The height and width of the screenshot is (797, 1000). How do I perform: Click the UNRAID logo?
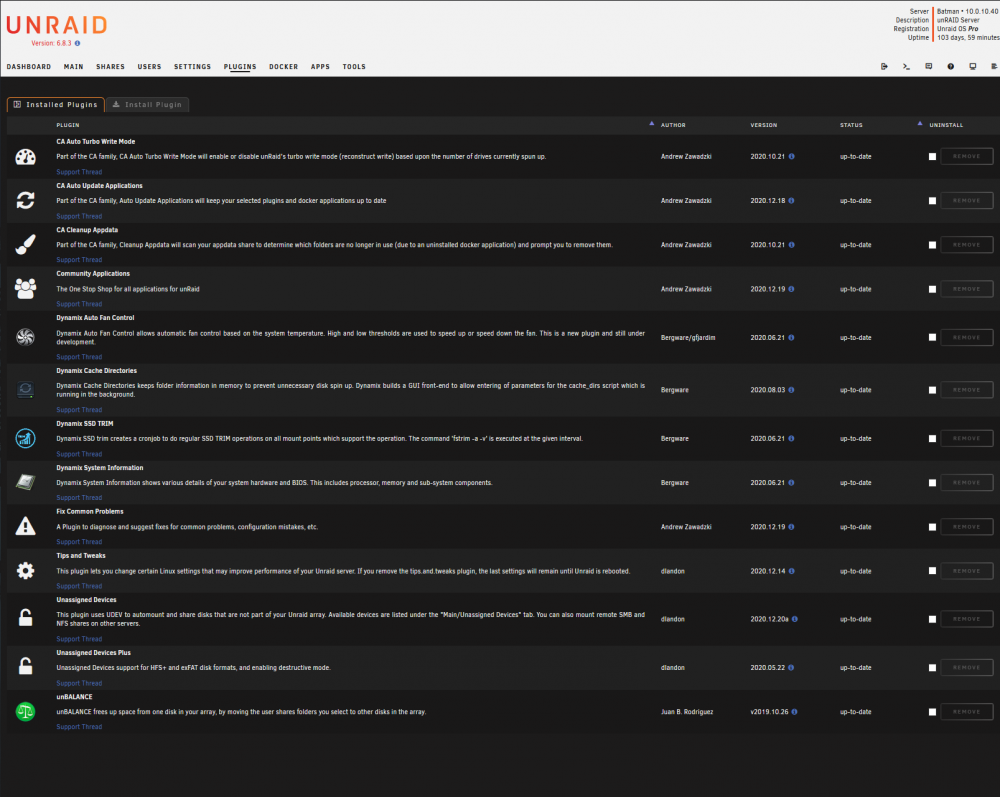click(56, 26)
